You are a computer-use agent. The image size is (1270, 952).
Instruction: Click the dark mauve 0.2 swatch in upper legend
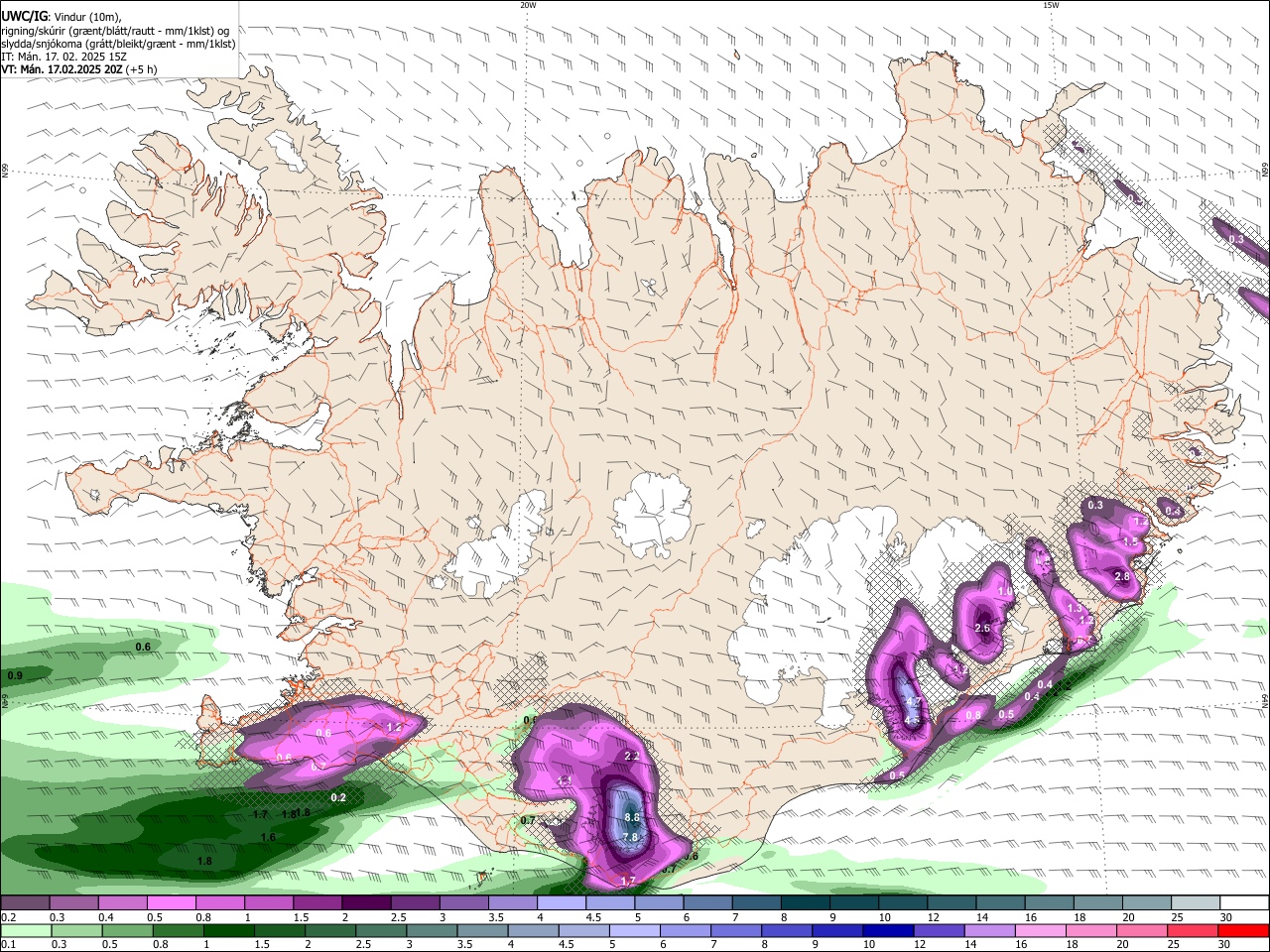coord(24,903)
